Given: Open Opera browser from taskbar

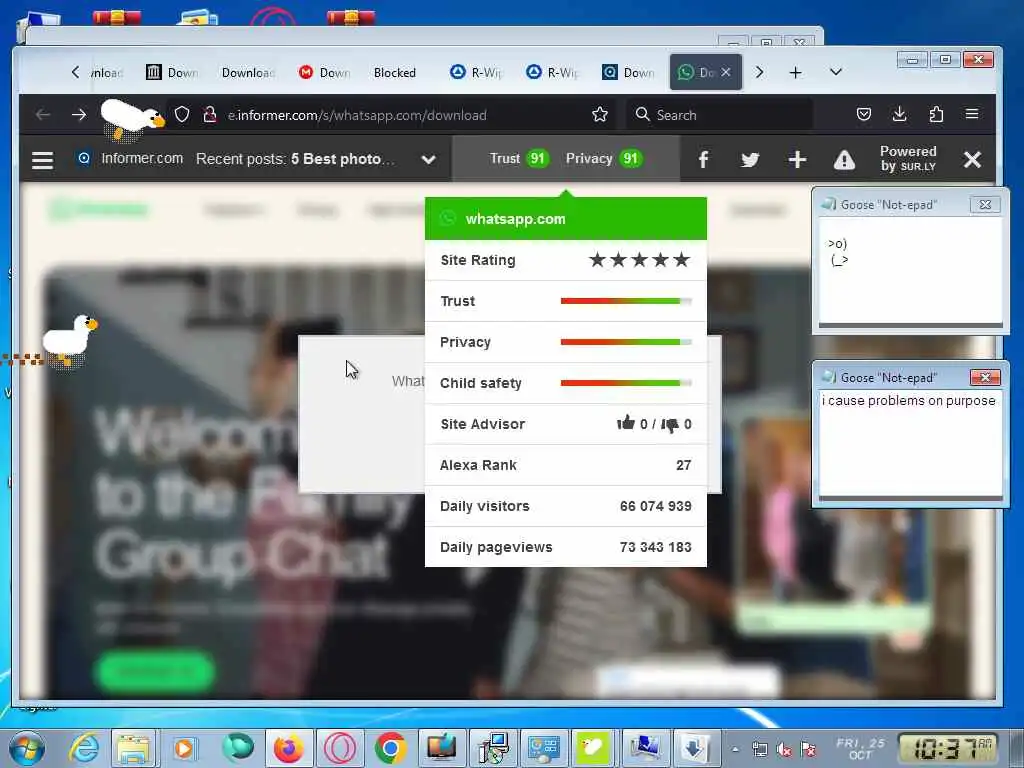Looking at the screenshot, I should [340, 748].
